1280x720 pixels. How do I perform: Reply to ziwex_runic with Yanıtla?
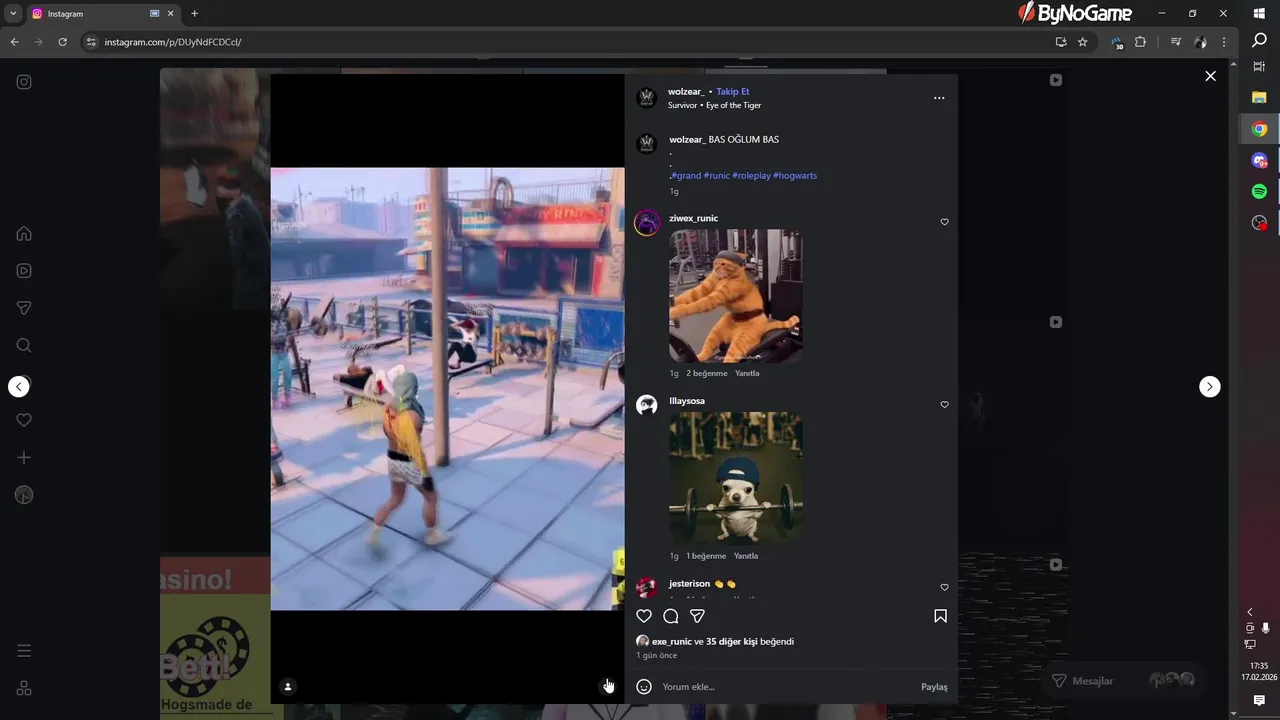[x=747, y=373]
